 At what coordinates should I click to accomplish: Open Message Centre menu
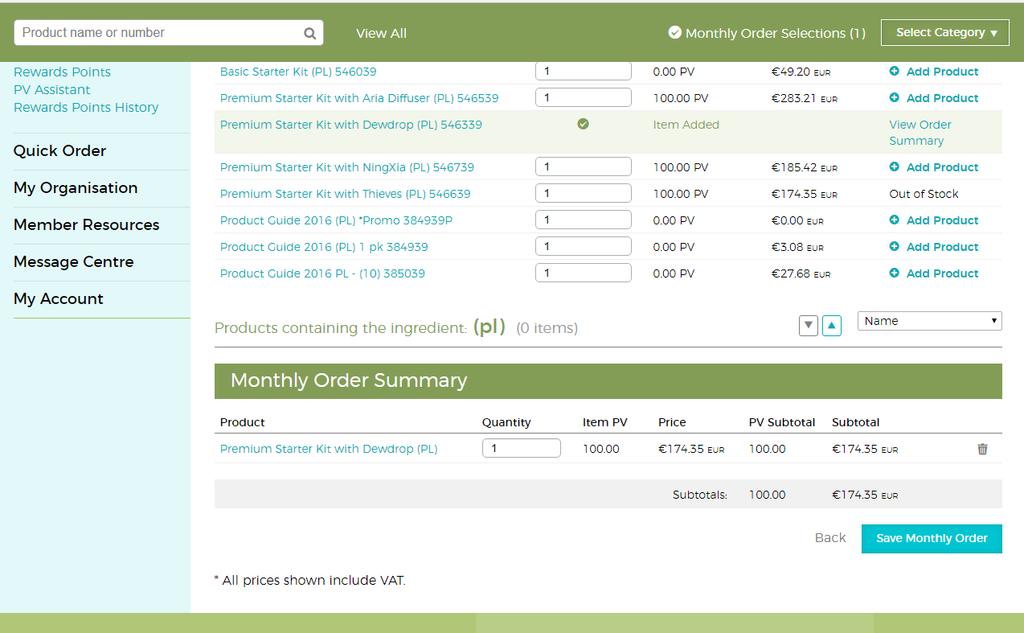(74, 262)
